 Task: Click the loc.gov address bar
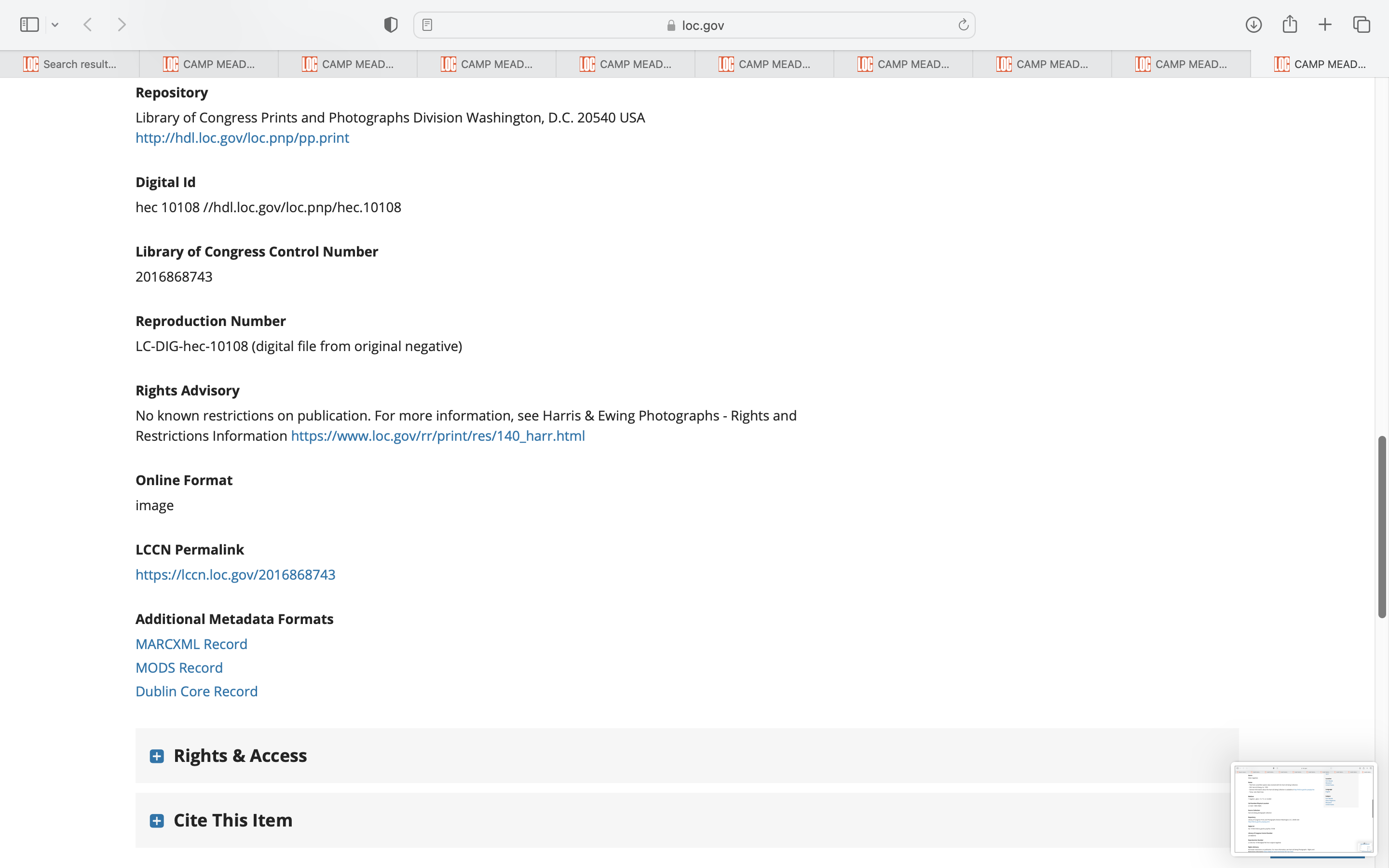click(694, 25)
